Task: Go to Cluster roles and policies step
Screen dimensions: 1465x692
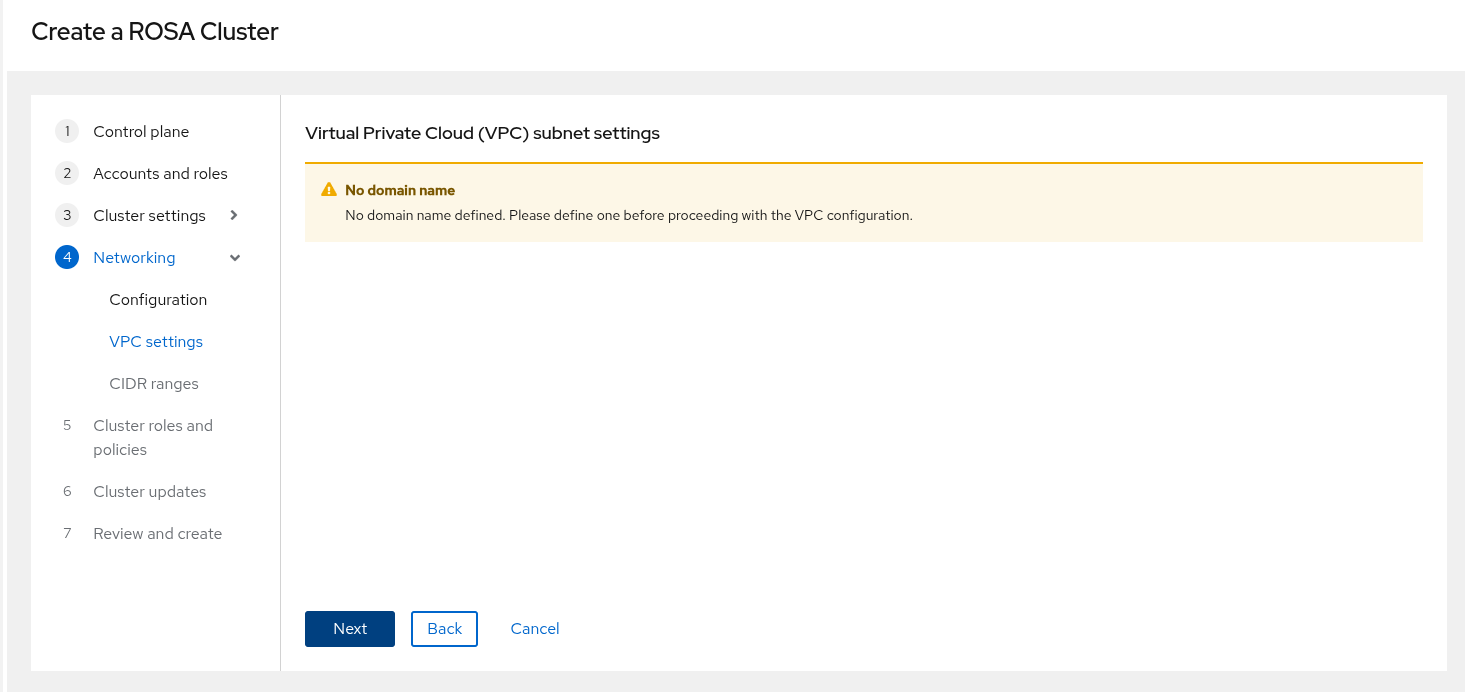Action: 153,437
